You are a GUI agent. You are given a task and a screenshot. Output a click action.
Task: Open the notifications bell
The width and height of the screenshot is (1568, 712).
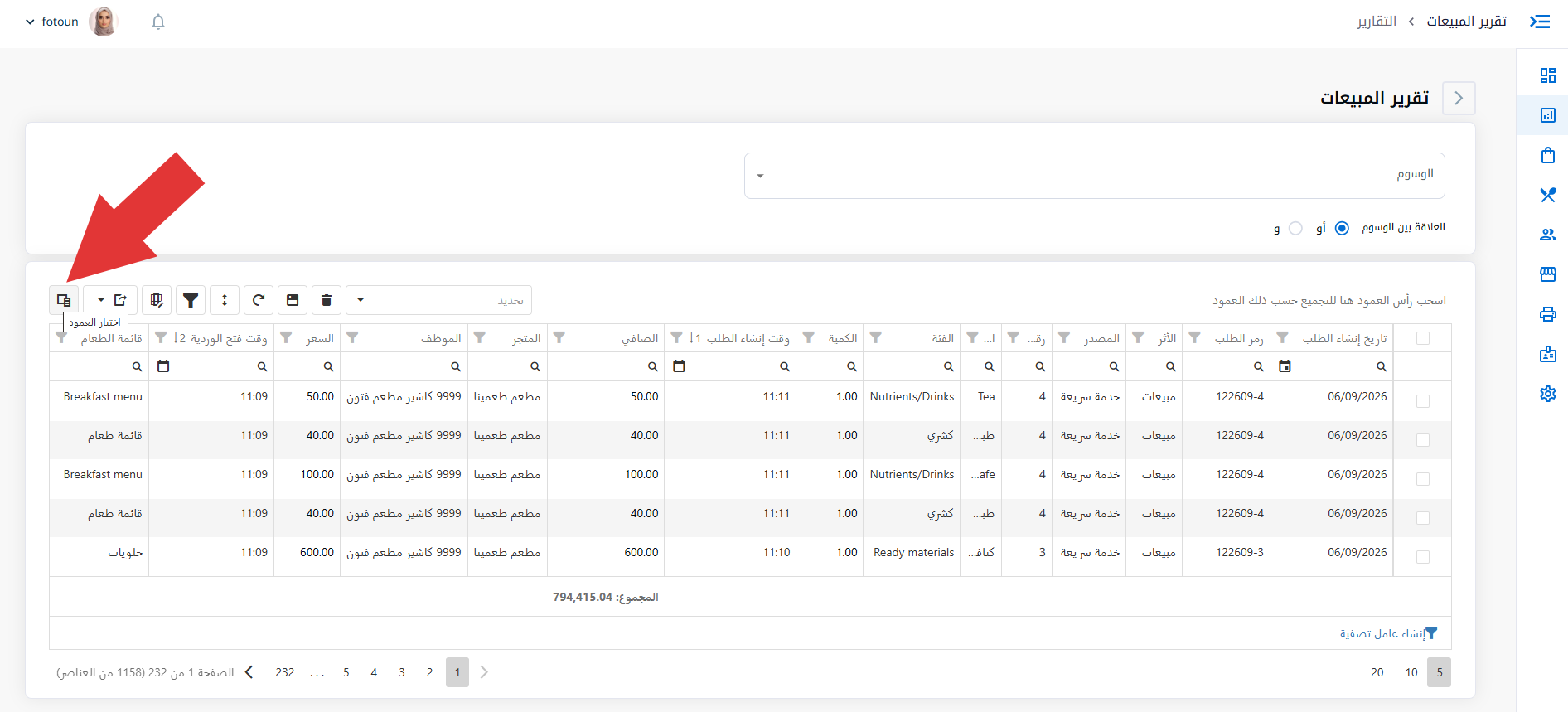coord(158,22)
